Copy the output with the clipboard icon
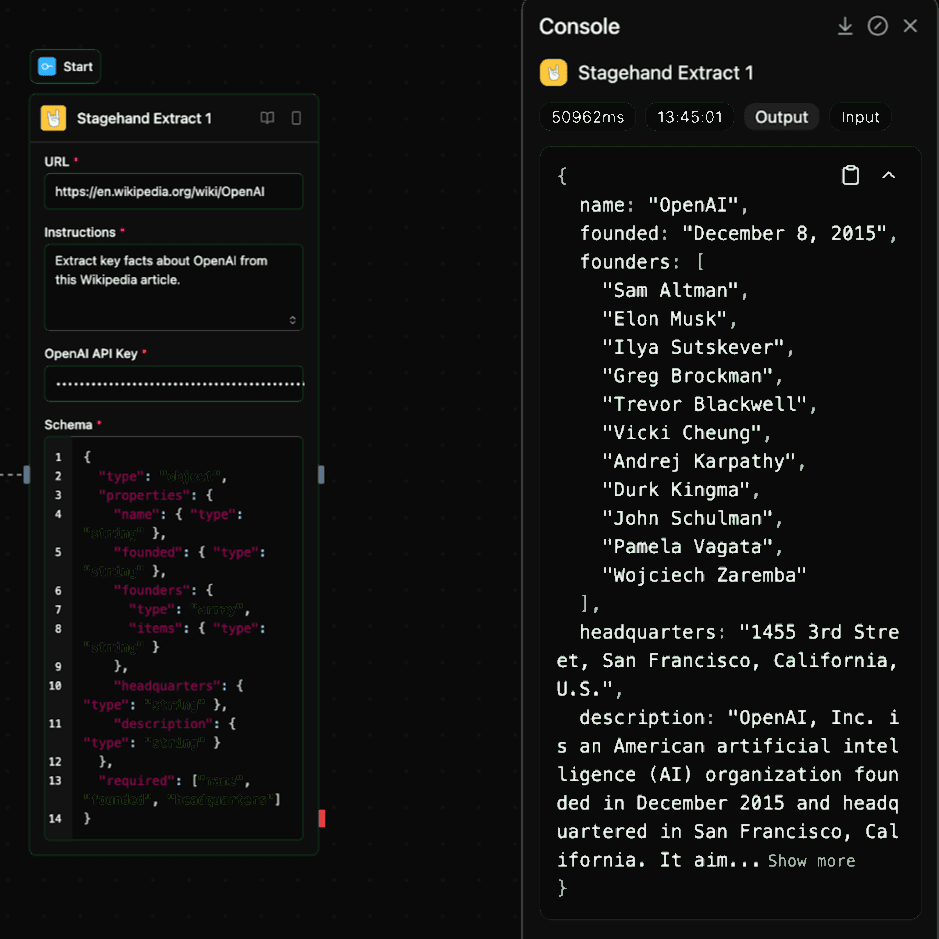The height and width of the screenshot is (939, 939). click(x=850, y=176)
